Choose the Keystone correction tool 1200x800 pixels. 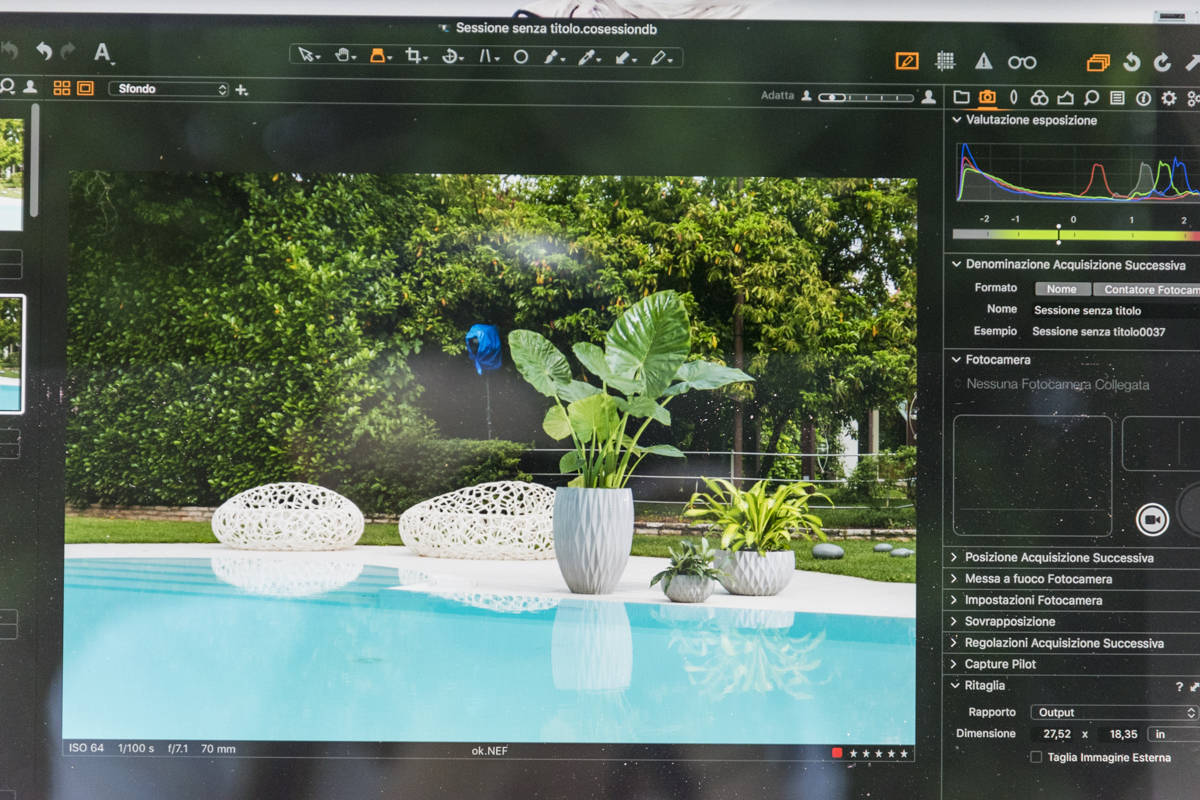click(x=486, y=56)
